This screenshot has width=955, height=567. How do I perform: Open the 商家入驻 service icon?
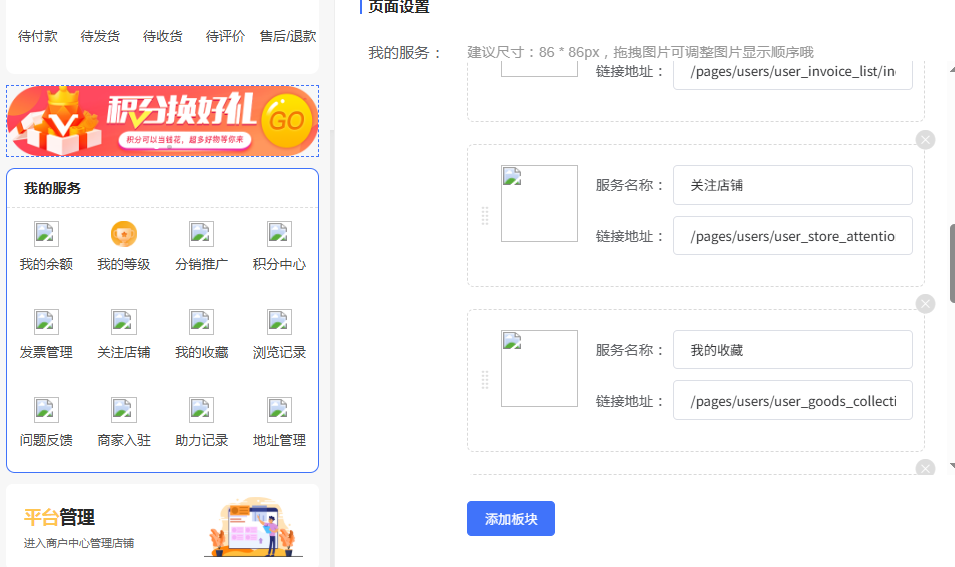(124, 410)
